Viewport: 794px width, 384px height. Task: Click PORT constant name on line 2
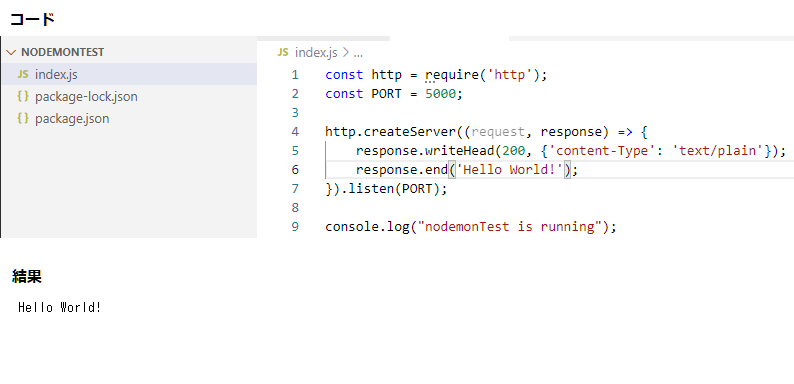[387, 94]
